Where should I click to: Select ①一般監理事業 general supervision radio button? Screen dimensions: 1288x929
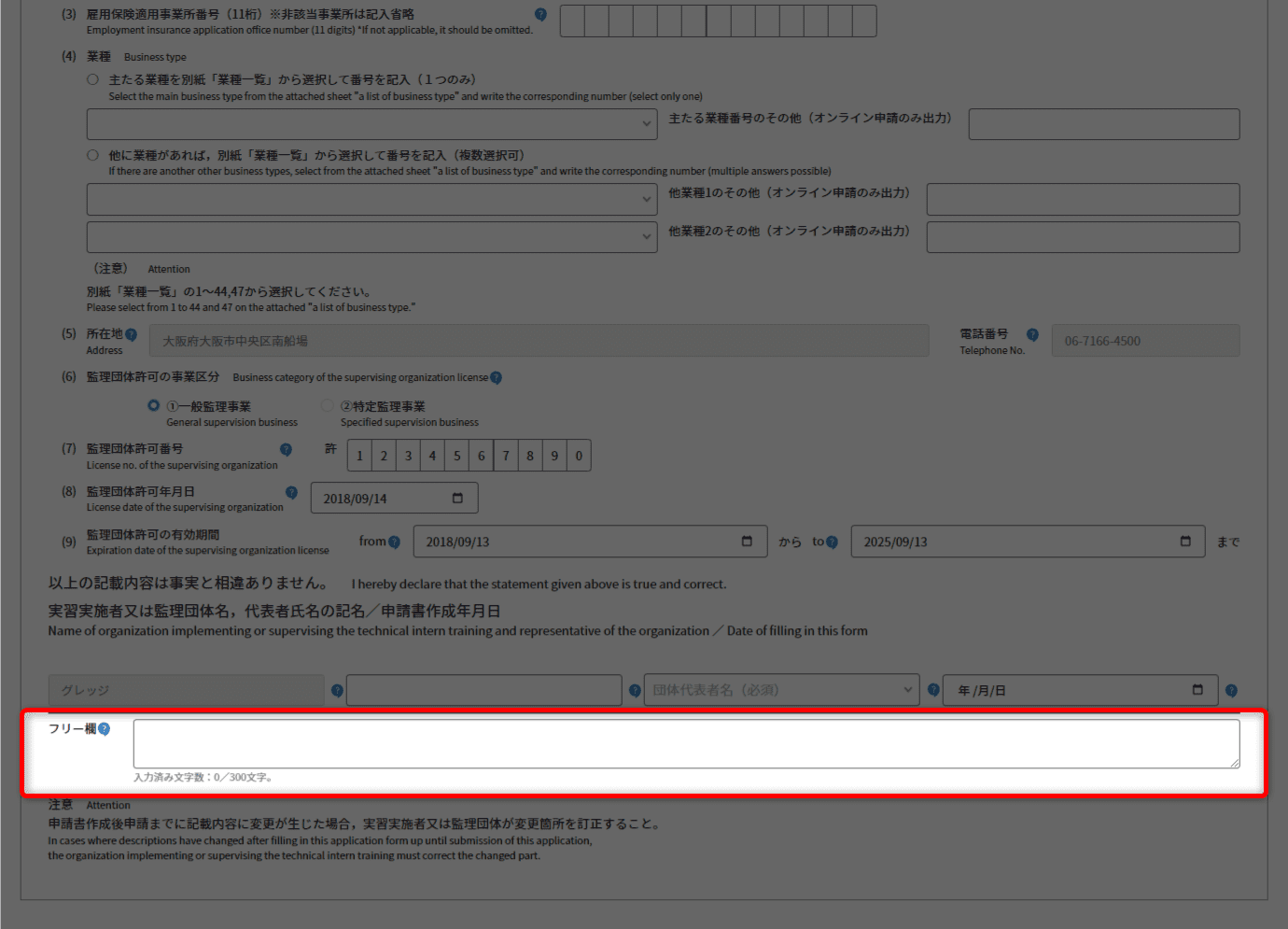coord(154,406)
